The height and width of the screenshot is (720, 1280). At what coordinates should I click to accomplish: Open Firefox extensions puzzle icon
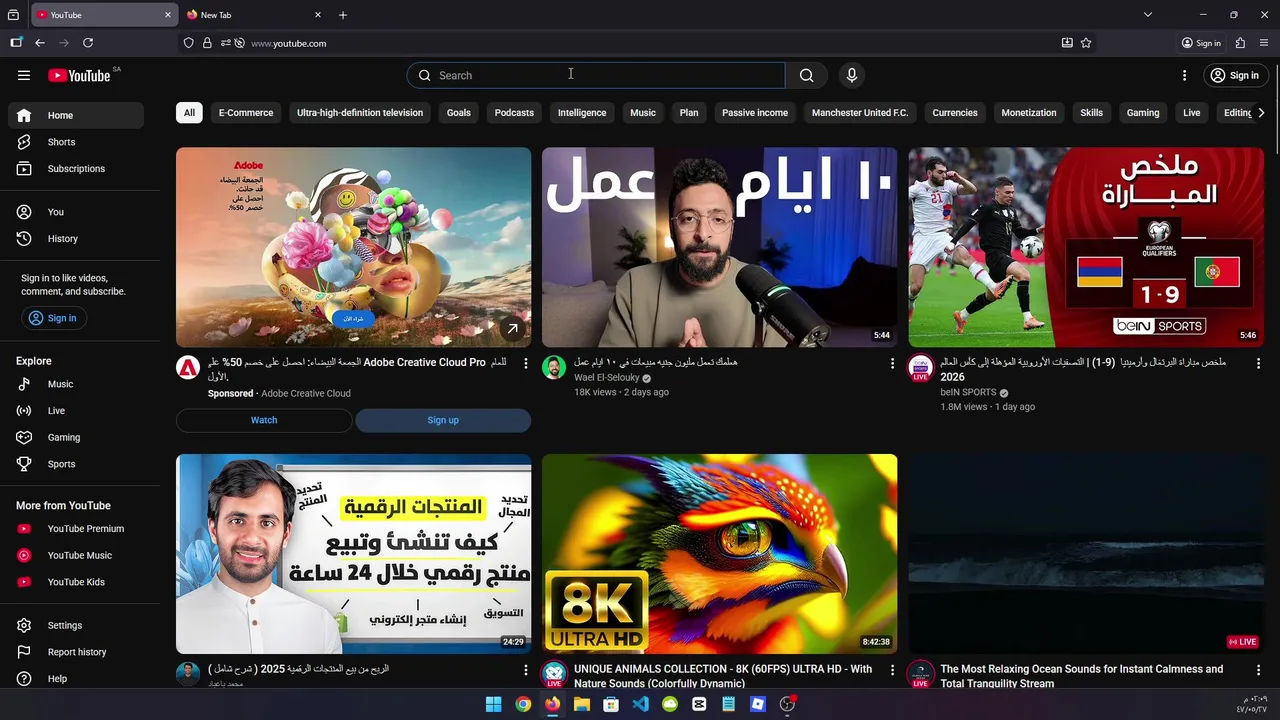click(x=1240, y=43)
